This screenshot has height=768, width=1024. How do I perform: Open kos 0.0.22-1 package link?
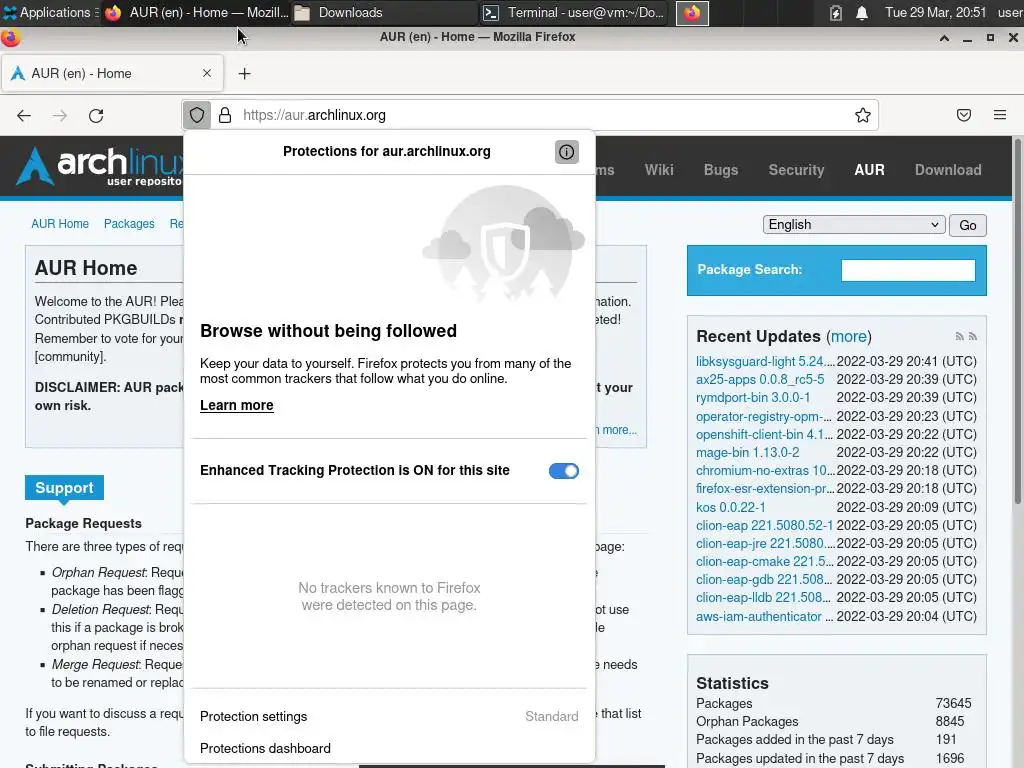coord(730,507)
